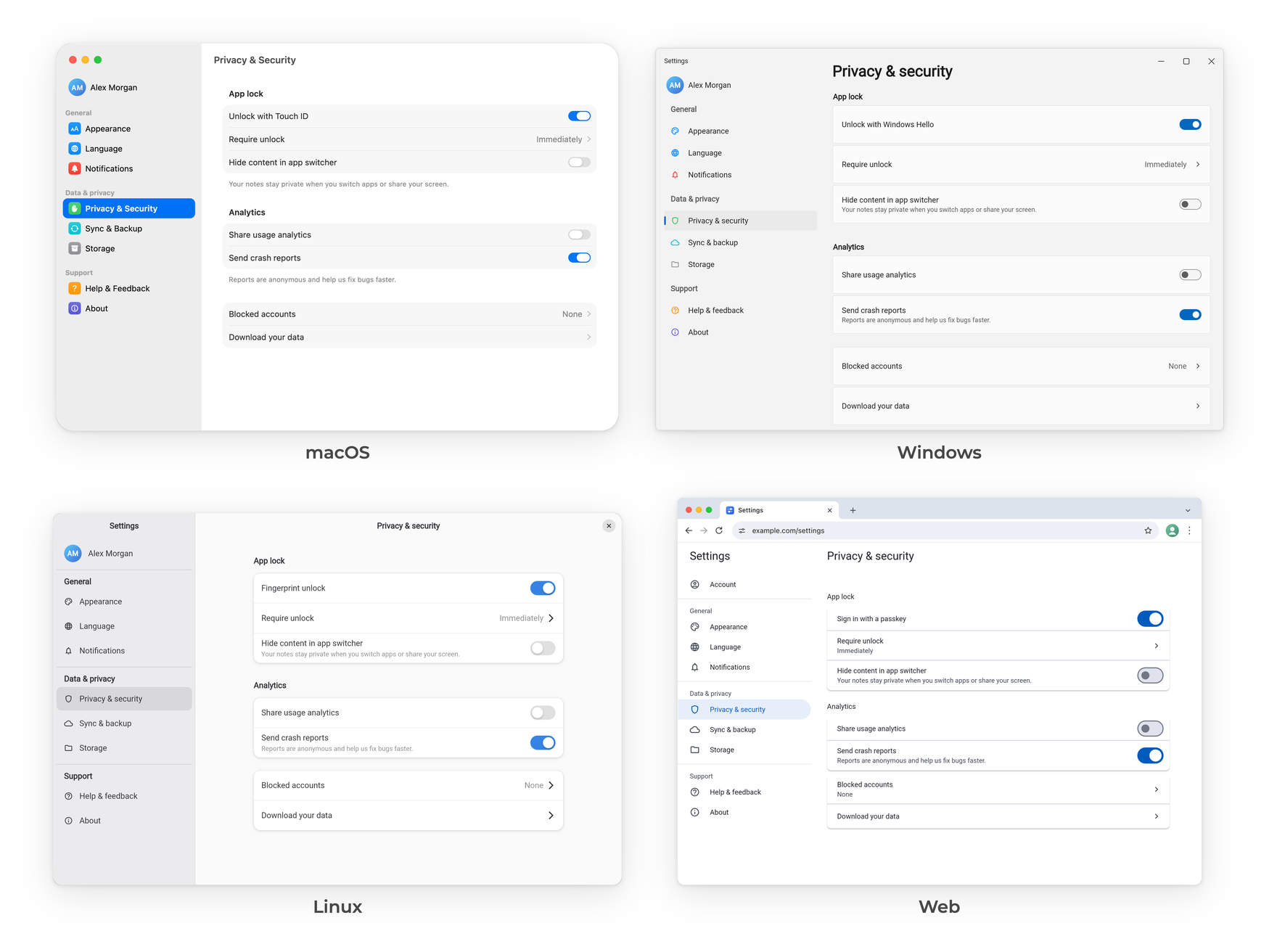Switch to Settings browser tab in Web window
Image resolution: width=1277 pixels, height=952 pixels.
point(779,510)
